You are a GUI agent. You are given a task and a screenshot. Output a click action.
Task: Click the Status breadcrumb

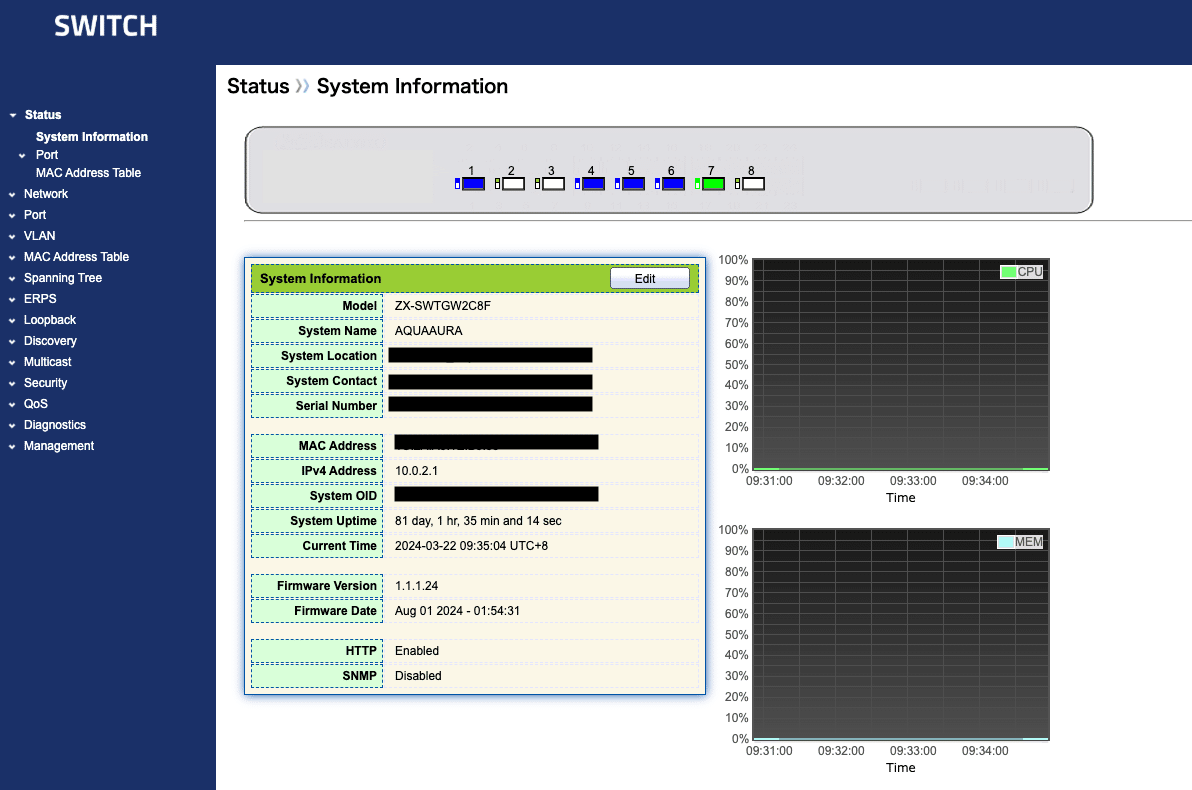pos(258,87)
